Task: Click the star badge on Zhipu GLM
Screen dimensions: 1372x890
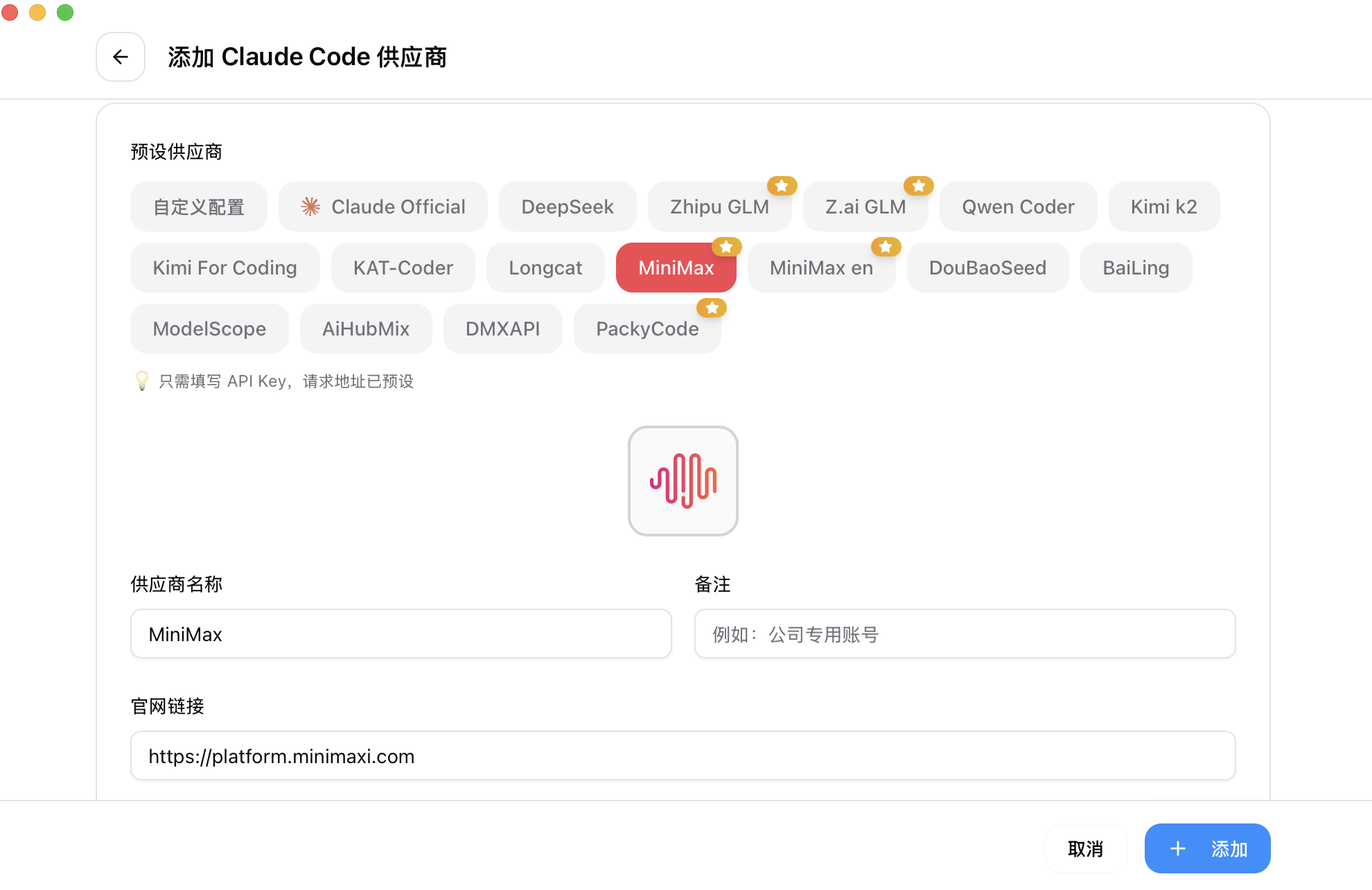Action: (x=782, y=185)
